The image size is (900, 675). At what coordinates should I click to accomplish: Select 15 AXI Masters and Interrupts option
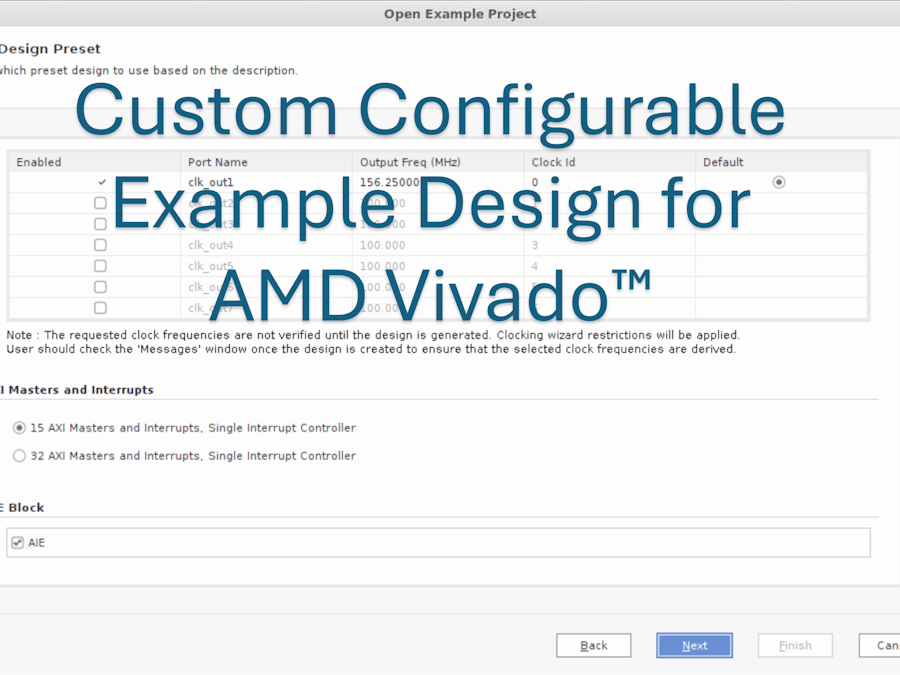coord(20,428)
